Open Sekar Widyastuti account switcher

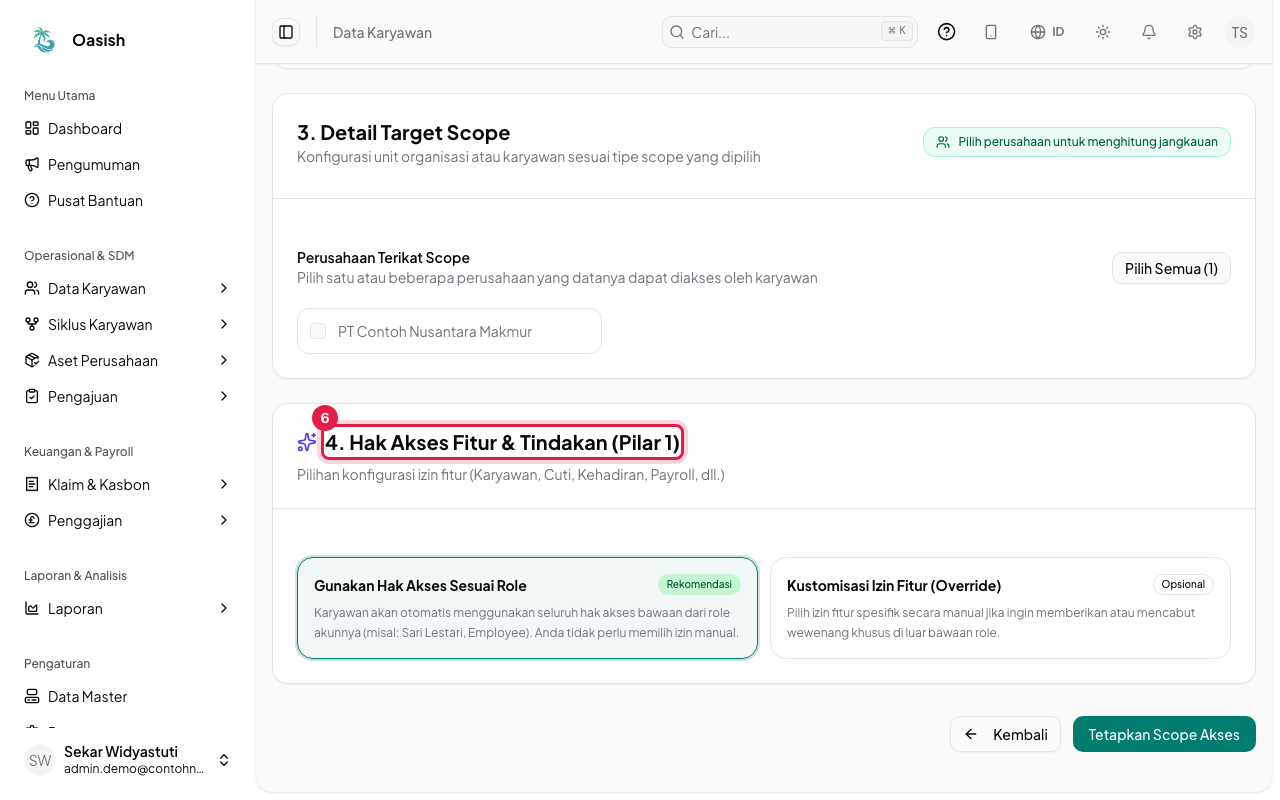(x=128, y=760)
